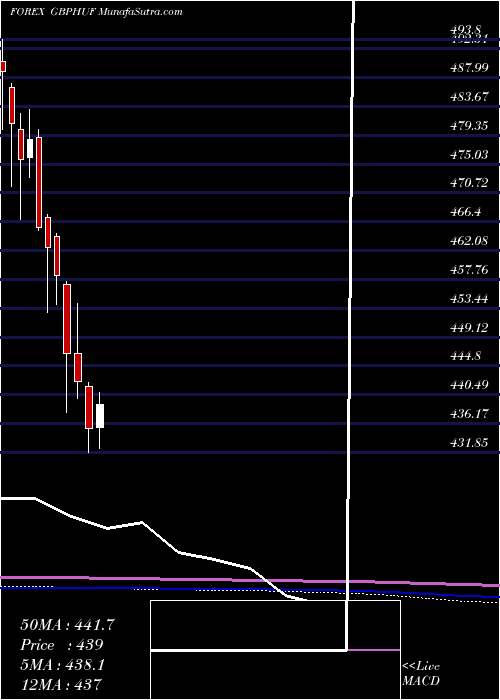
Task: Click the 5MA : 438.1 readout
Action: coord(62,665)
